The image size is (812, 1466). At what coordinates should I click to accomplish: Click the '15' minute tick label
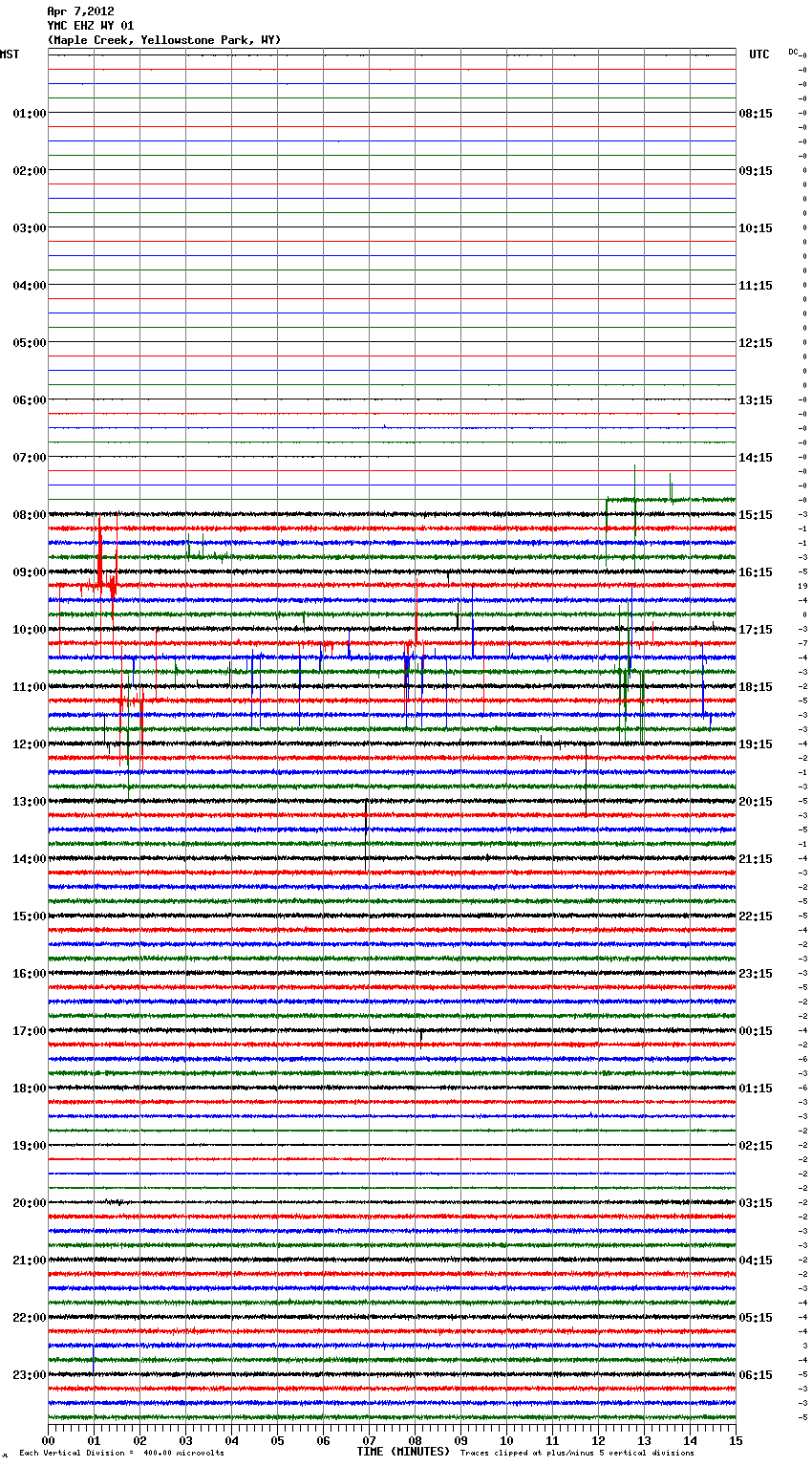[x=736, y=1440]
